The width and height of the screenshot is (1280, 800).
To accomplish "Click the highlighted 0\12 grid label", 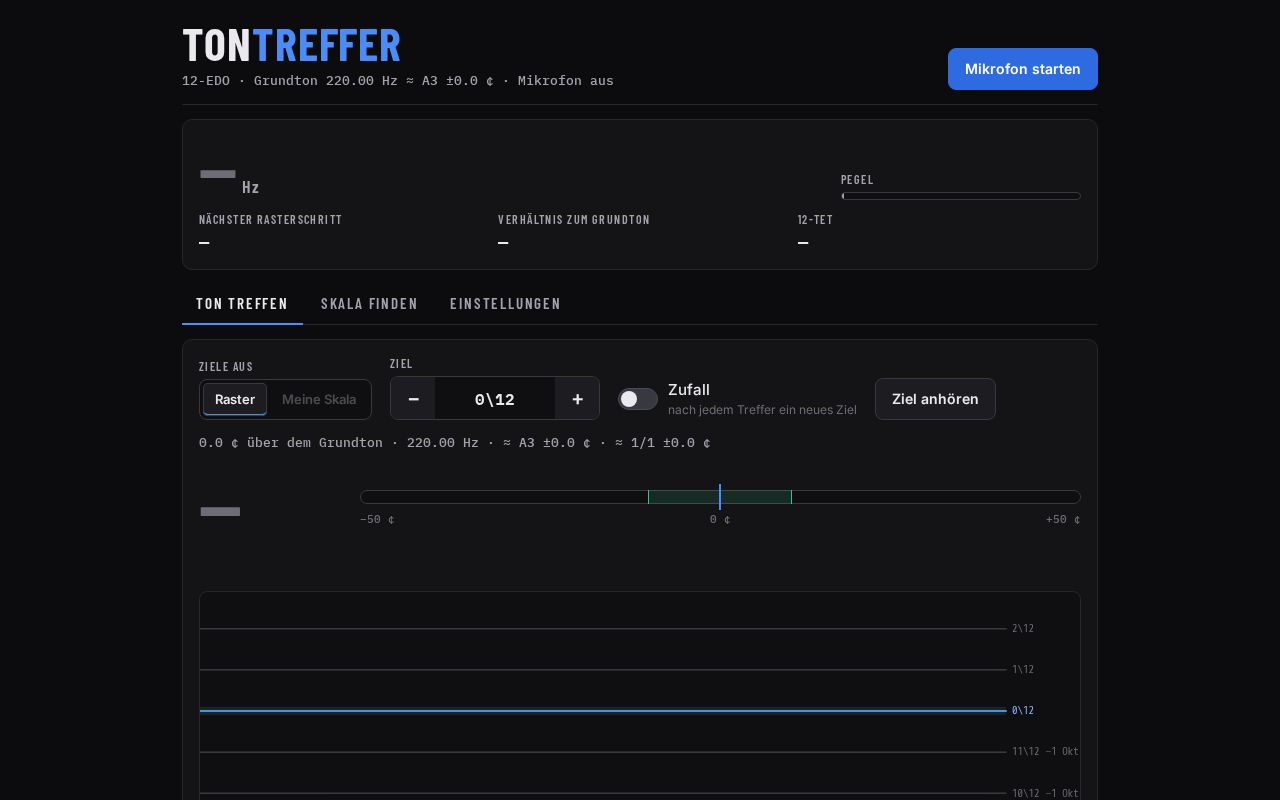I will 1023,710.
